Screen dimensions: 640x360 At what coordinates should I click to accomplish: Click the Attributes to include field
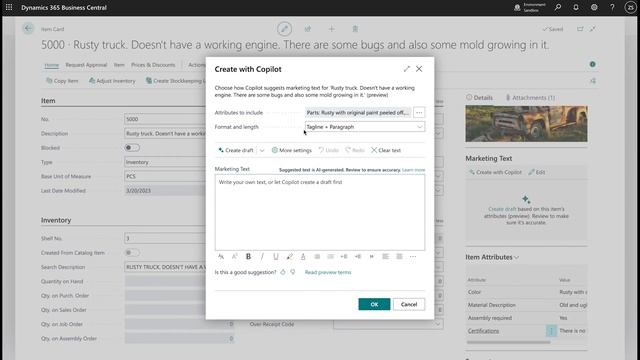358,112
